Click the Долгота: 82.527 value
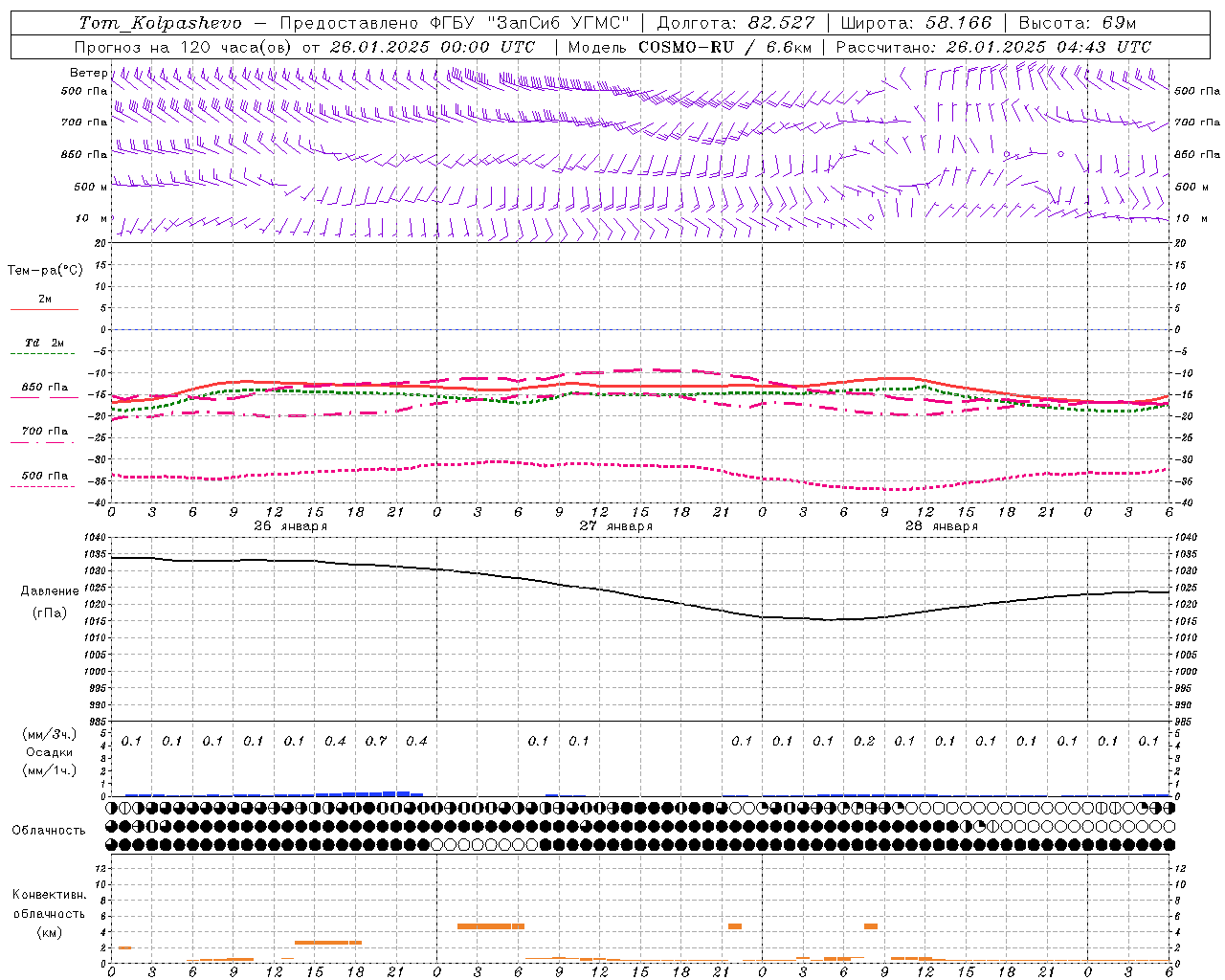1225x980 pixels. coord(736,23)
